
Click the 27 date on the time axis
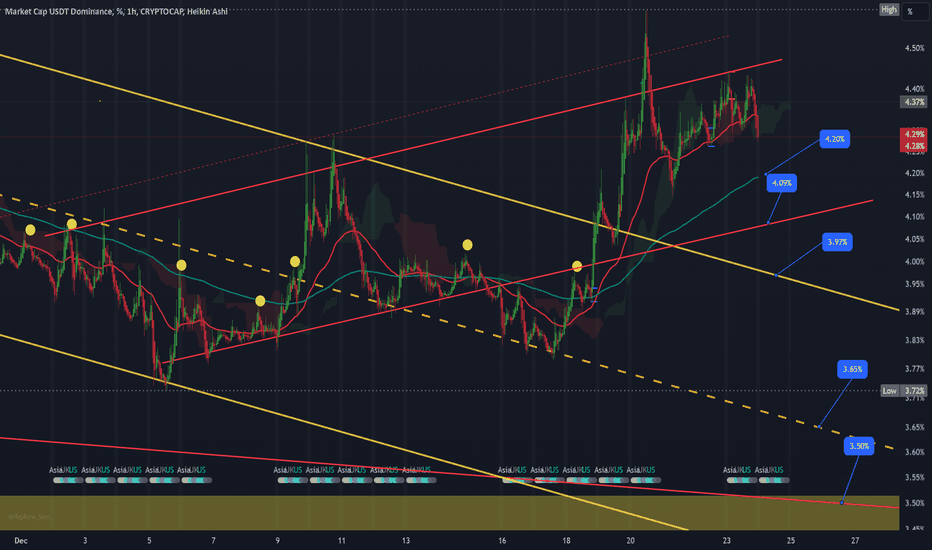tap(855, 540)
